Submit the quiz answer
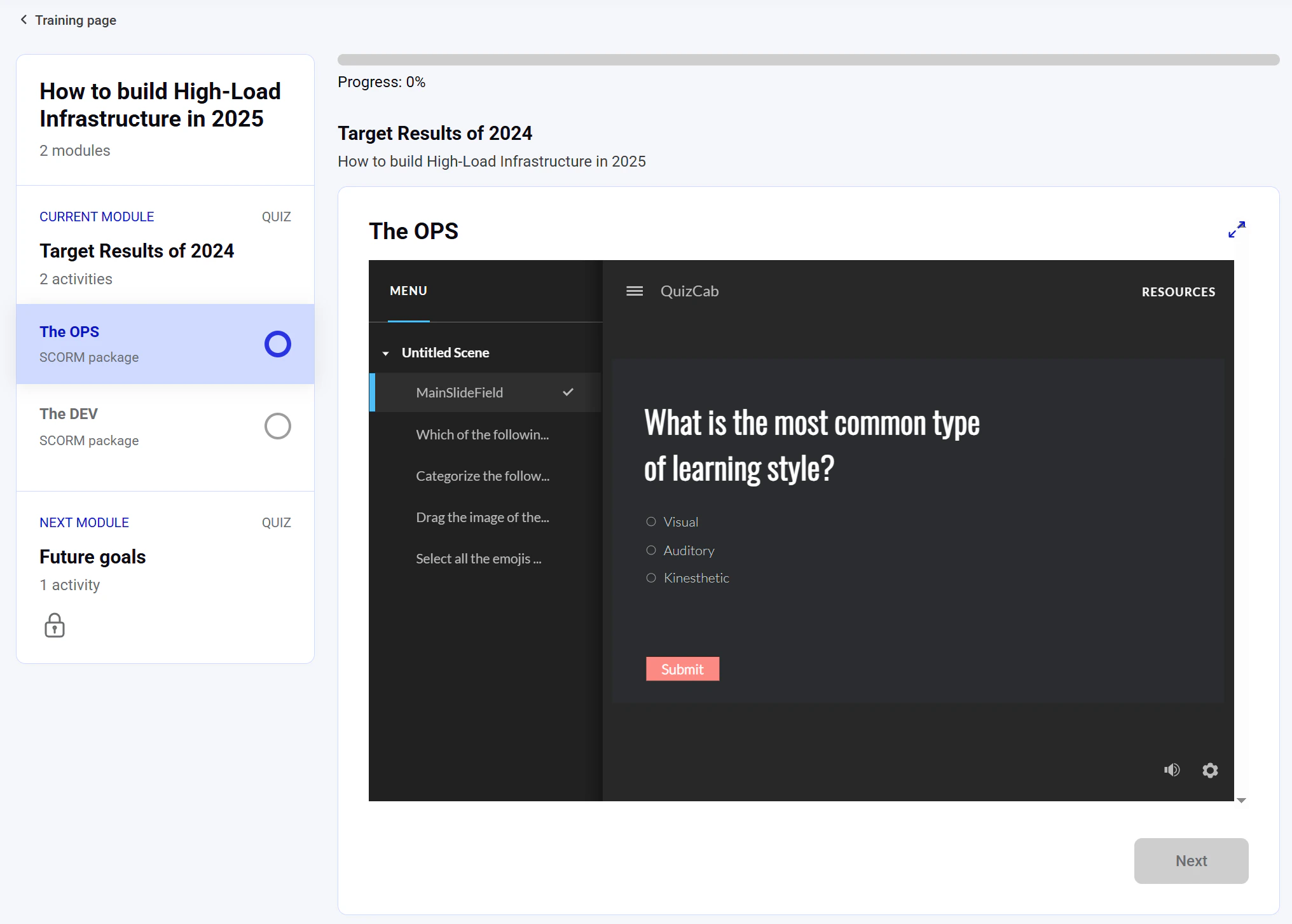 (682, 669)
